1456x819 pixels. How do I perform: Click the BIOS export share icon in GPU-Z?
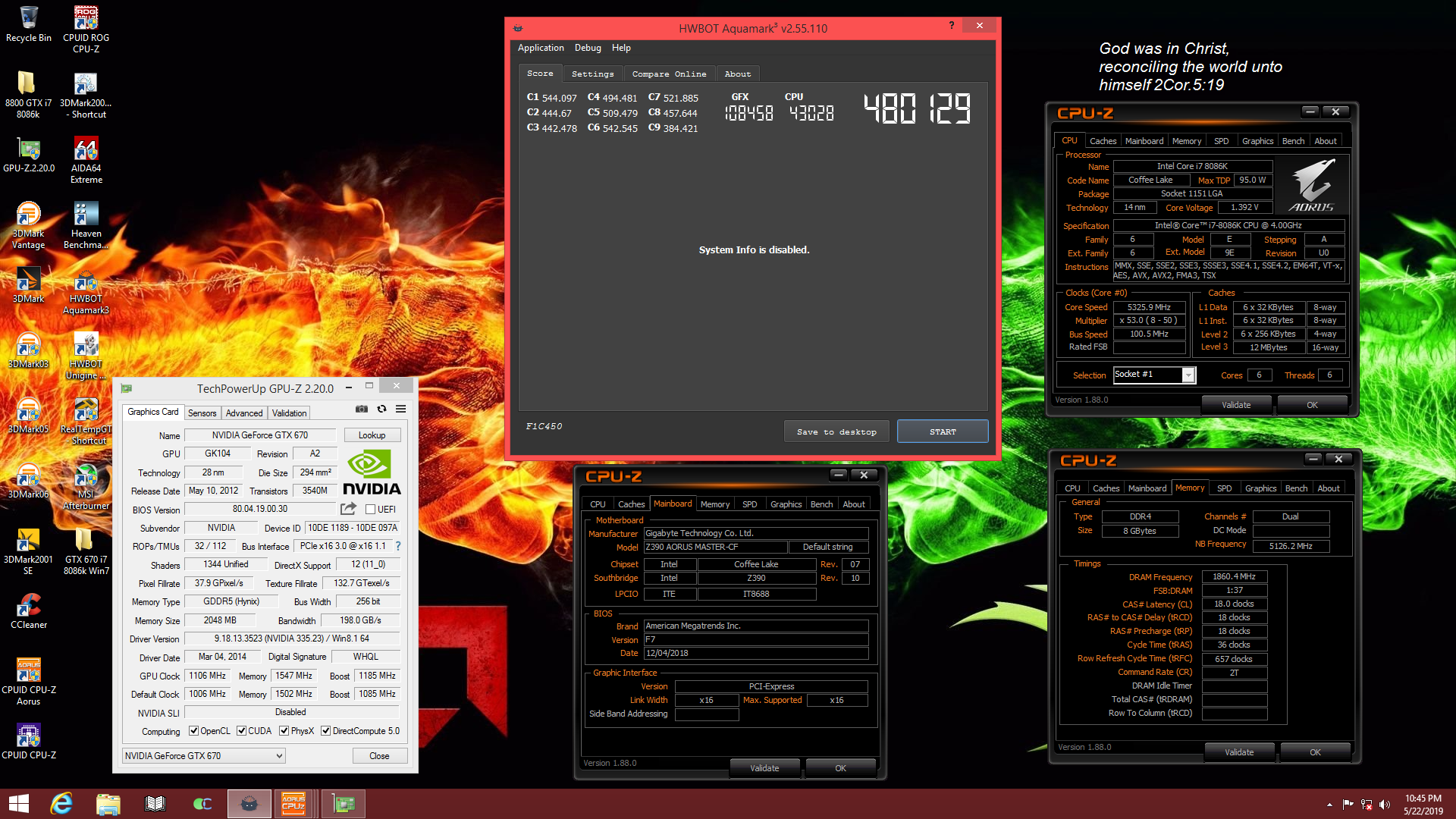tap(348, 509)
